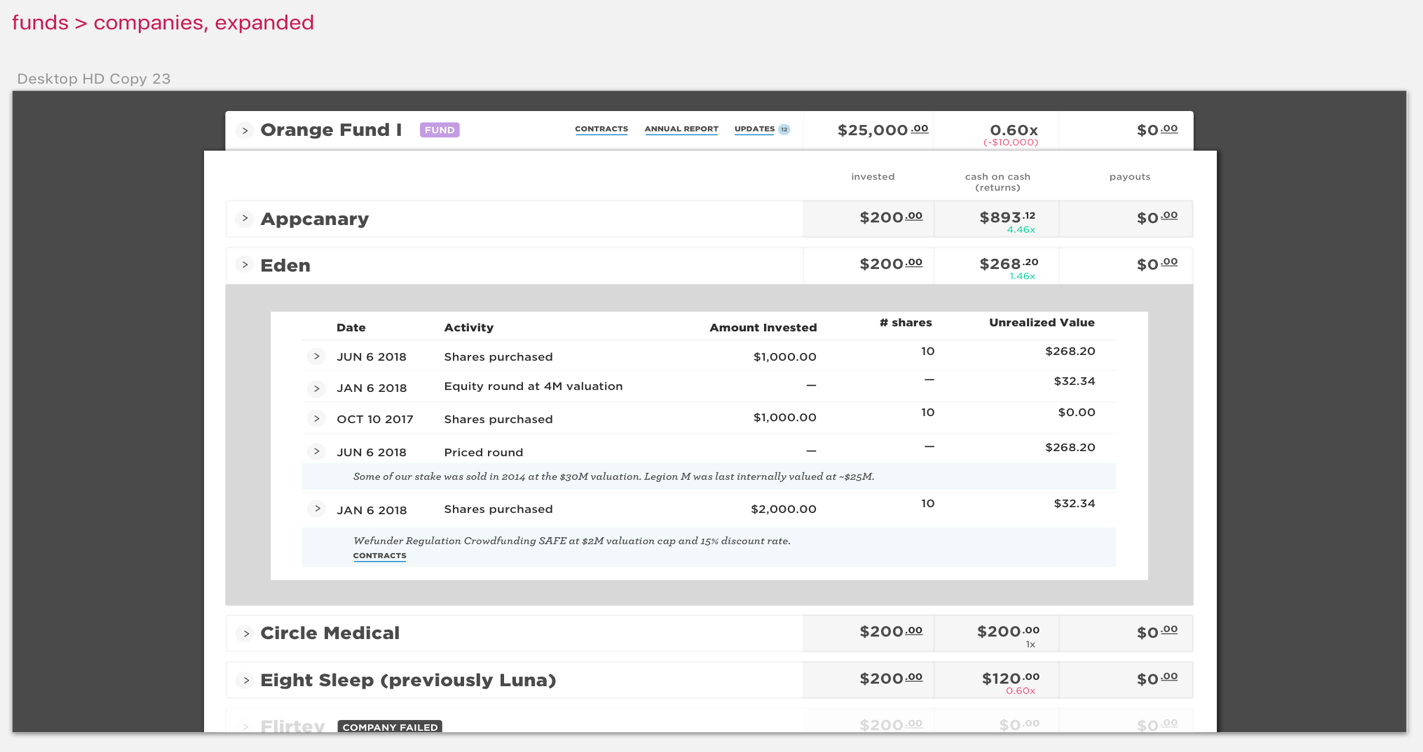
Task: Click the OCT 10 2017 date
Action: coord(375,419)
